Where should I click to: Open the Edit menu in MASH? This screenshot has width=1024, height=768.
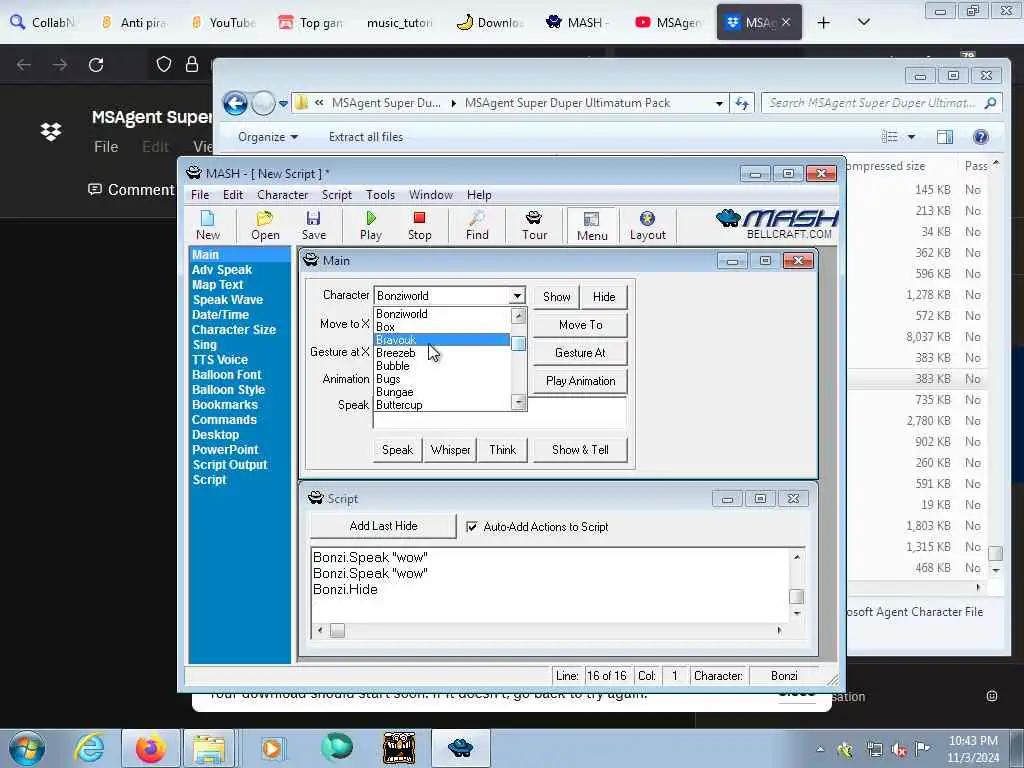tap(232, 195)
